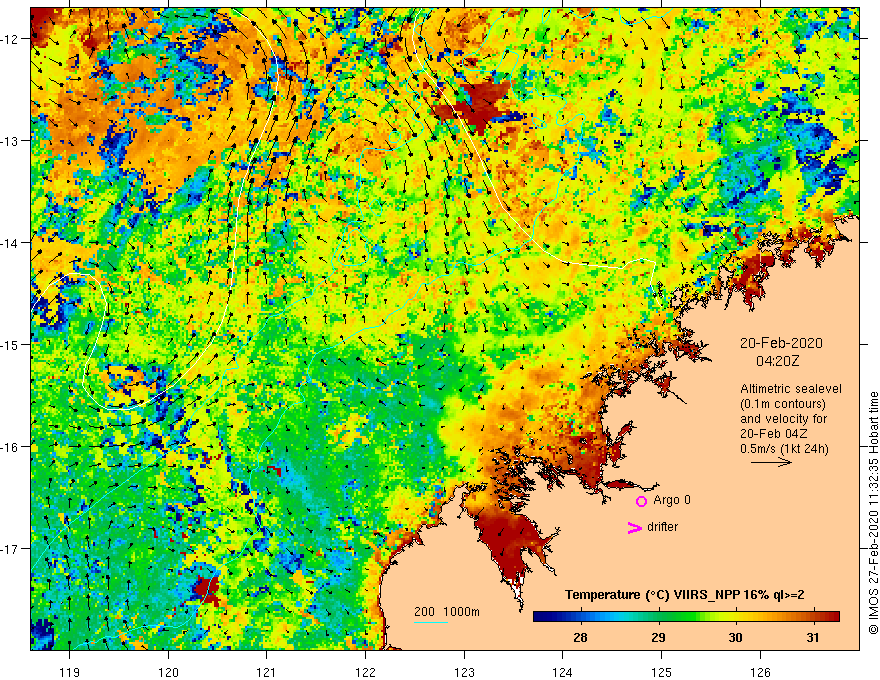Click the IMOS copyright timestamp text
Viewport: 880px width, 680px height.
[x=873, y=513]
